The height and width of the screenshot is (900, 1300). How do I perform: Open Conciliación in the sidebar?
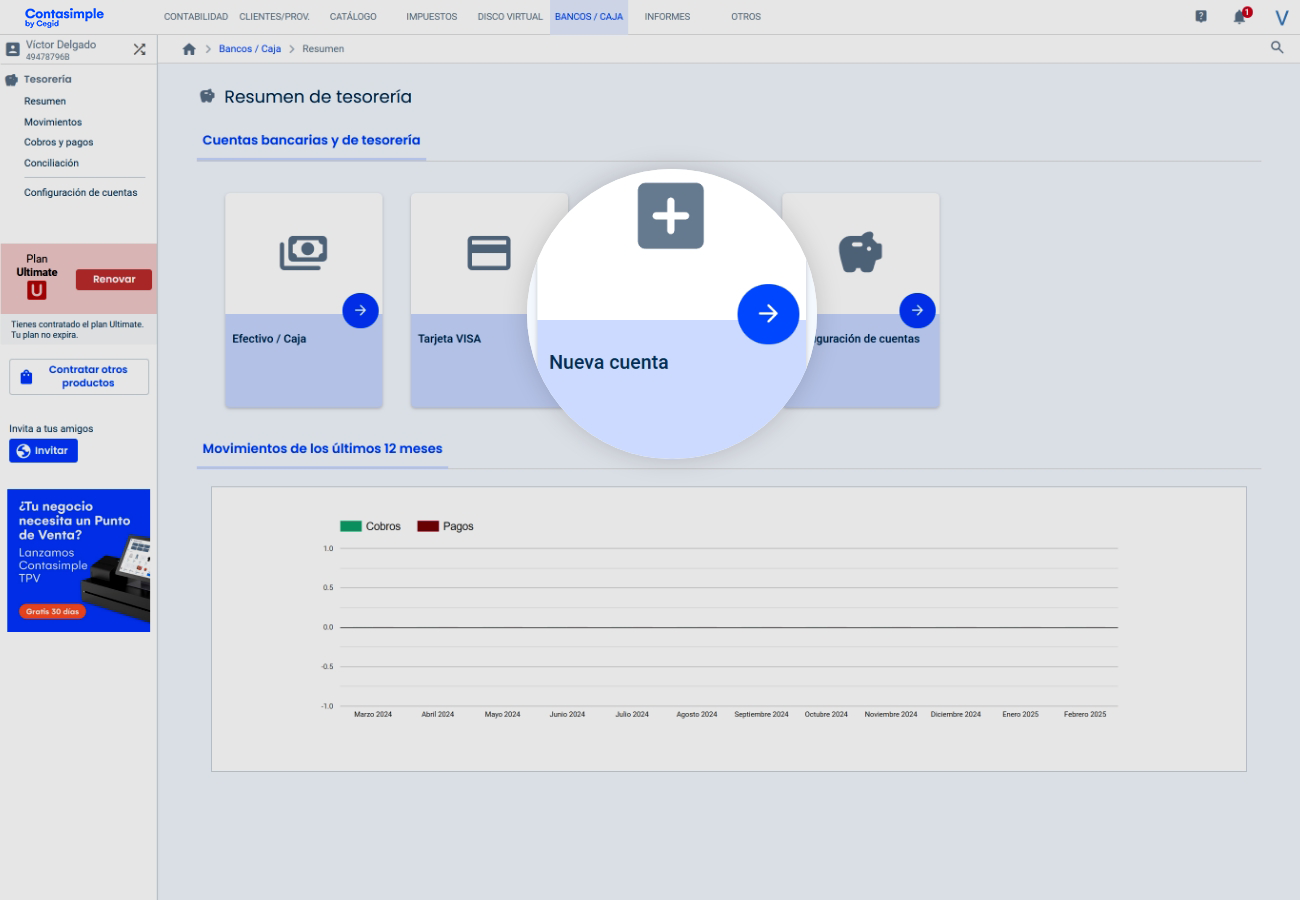point(51,163)
